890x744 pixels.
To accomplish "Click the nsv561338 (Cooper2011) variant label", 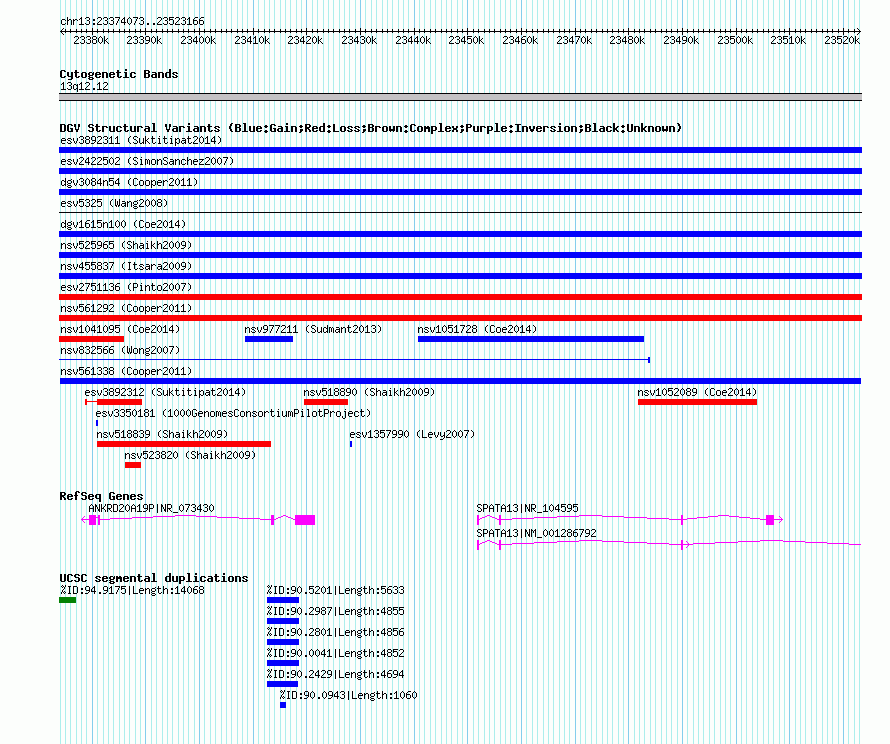I will pos(126,371).
